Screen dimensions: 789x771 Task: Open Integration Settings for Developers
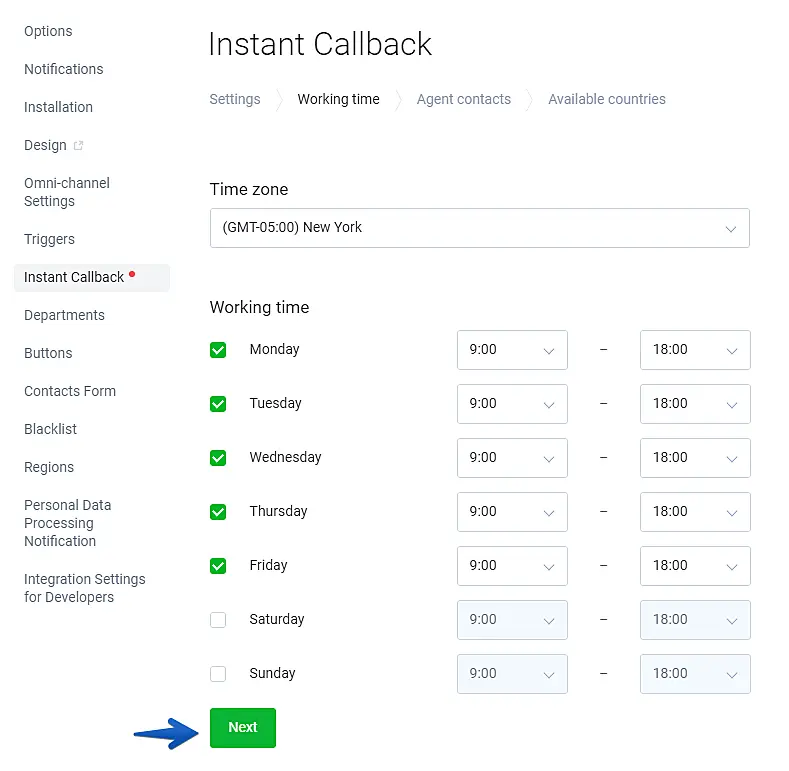84,588
